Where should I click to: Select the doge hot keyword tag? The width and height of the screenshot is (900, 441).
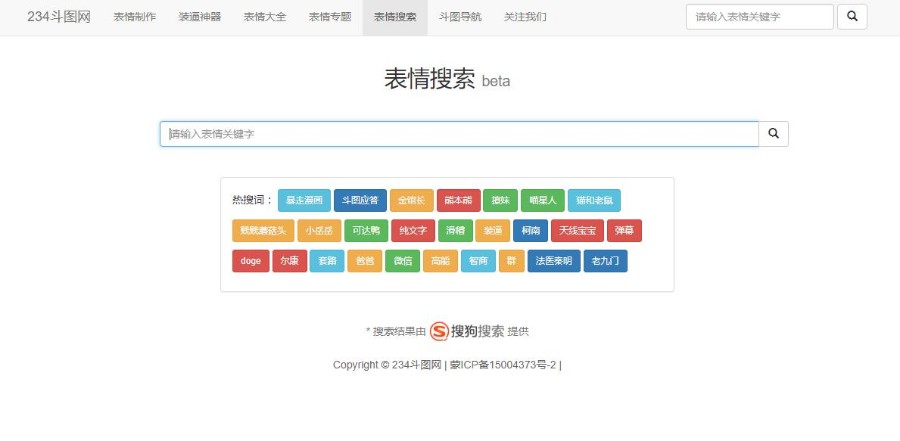click(251, 261)
